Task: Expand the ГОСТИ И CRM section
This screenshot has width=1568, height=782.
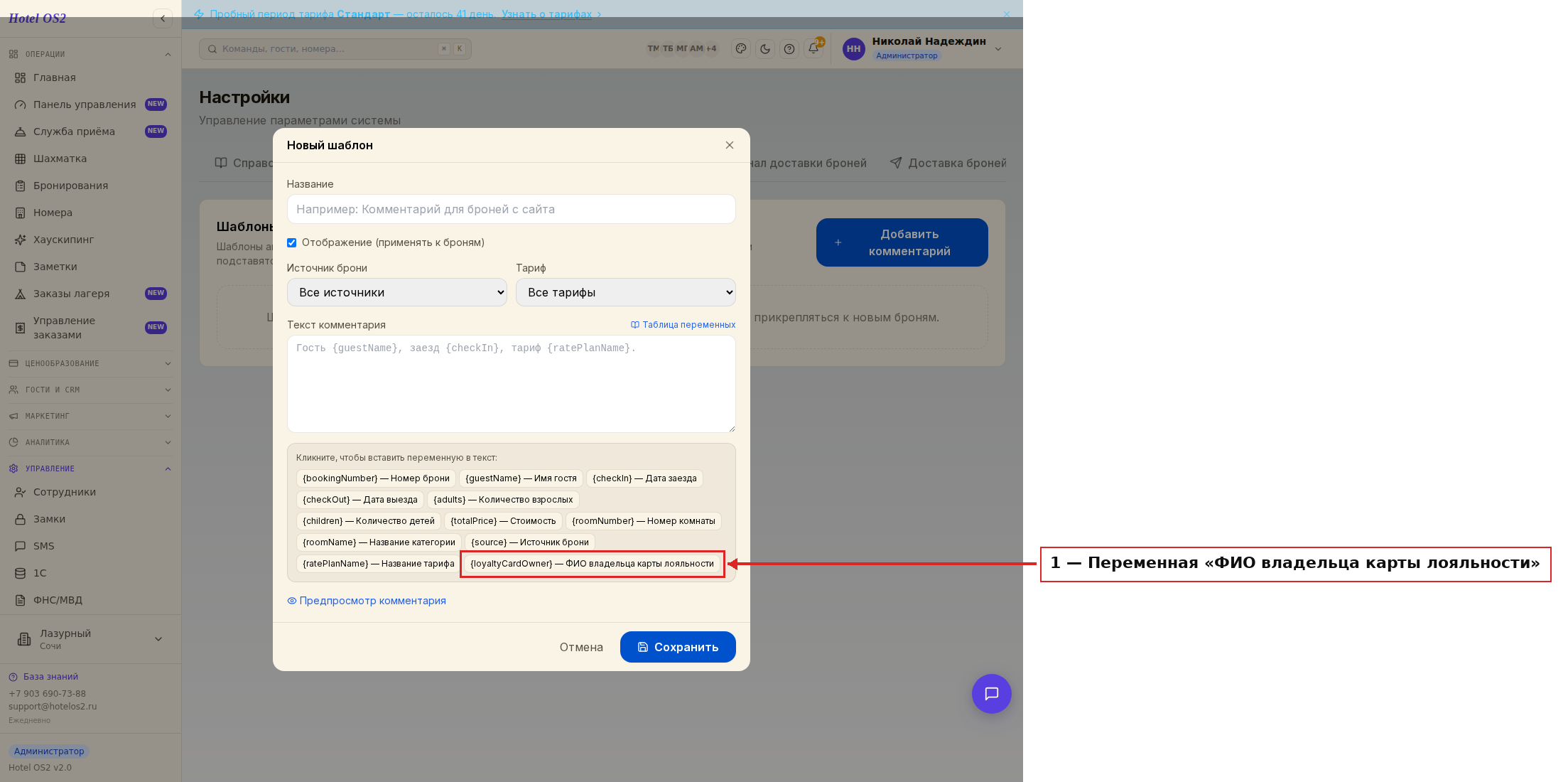Action: click(90, 390)
